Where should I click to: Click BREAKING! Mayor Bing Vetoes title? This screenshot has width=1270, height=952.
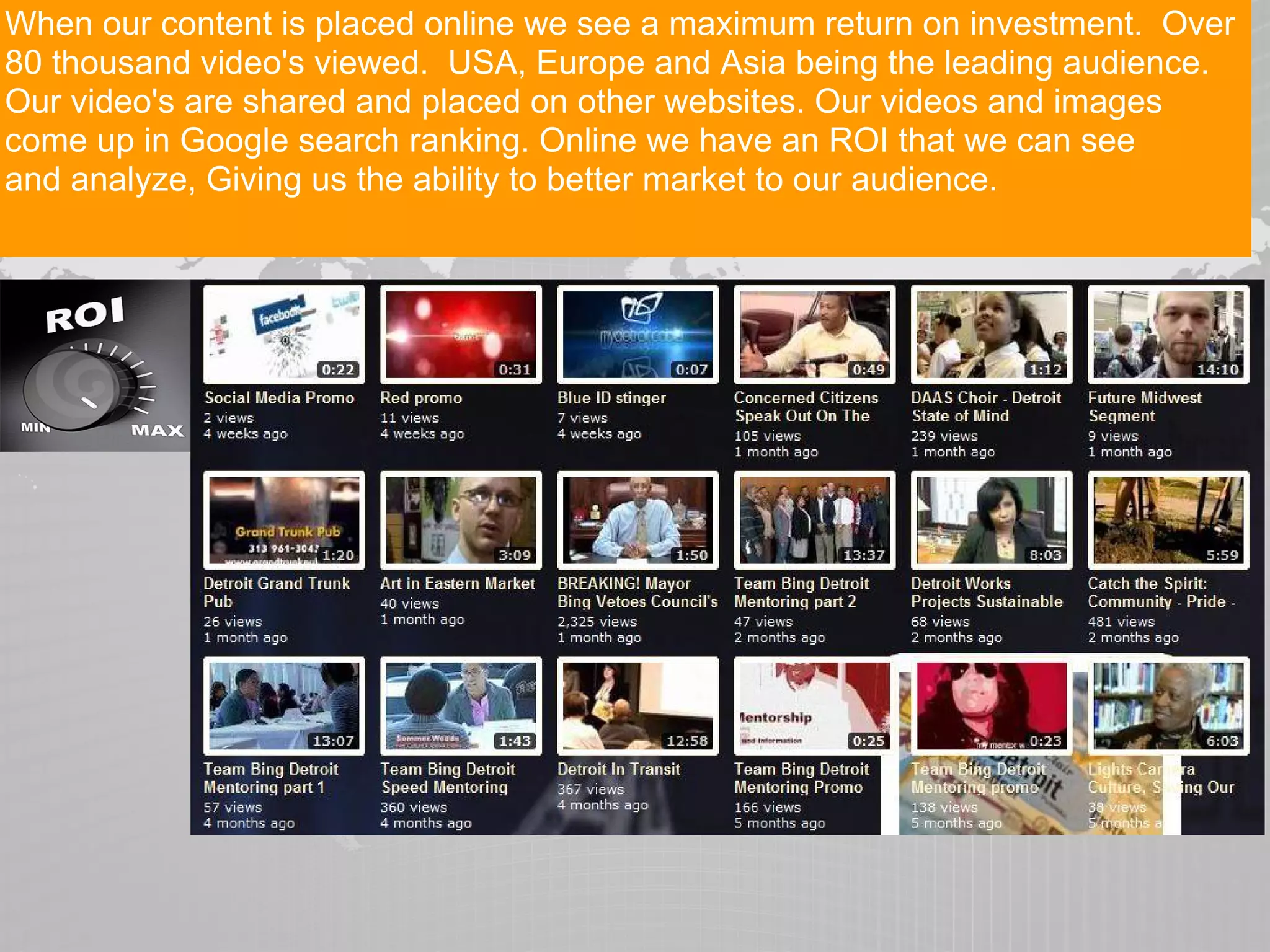(637, 592)
